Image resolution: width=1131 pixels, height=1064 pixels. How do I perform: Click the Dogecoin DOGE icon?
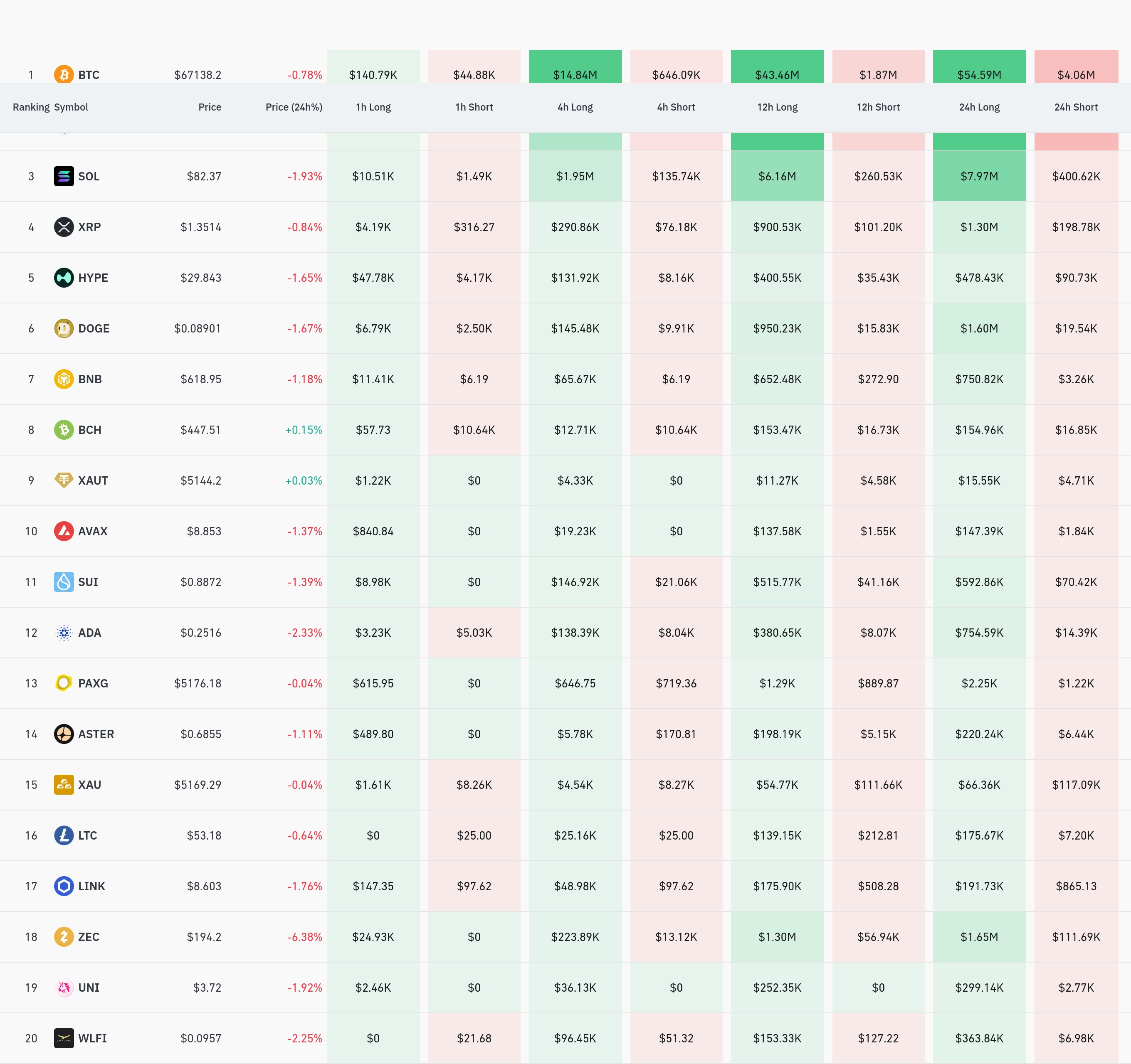coord(64,328)
